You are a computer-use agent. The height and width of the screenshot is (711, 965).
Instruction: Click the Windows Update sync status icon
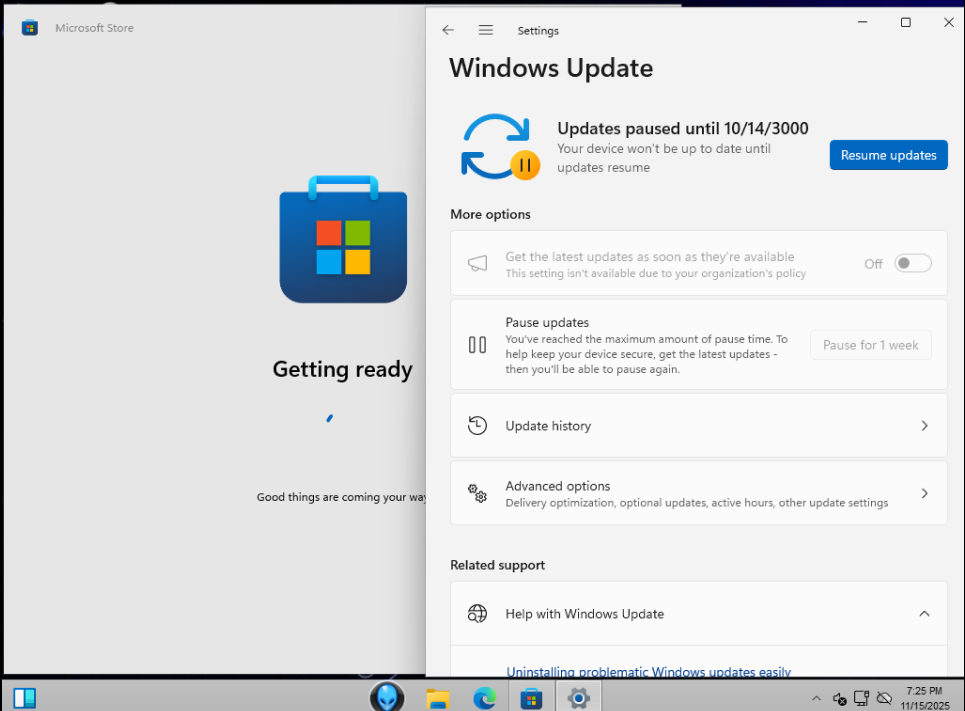tap(500, 147)
